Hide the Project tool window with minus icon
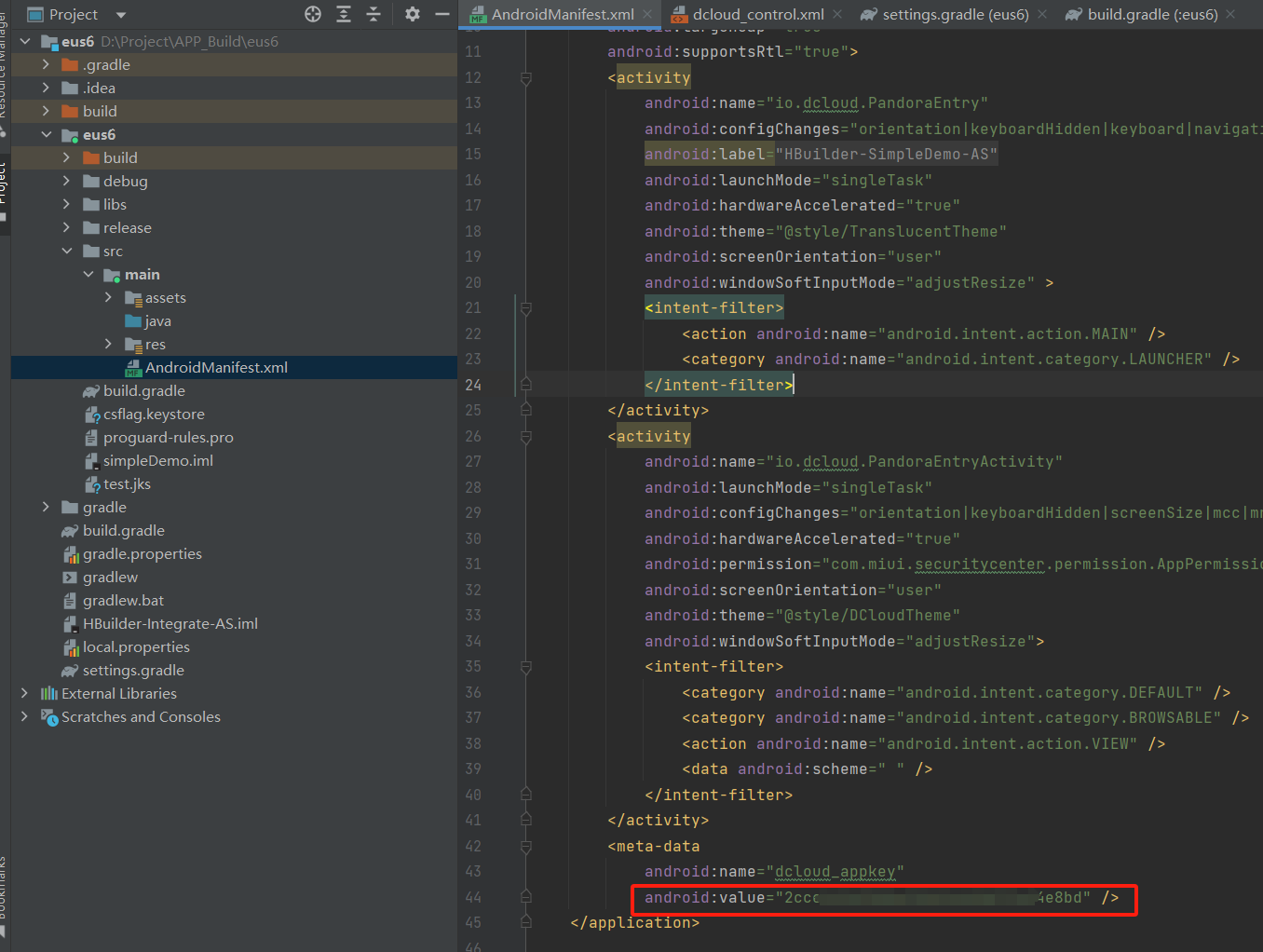The image size is (1263, 952). pyautogui.click(x=442, y=14)
